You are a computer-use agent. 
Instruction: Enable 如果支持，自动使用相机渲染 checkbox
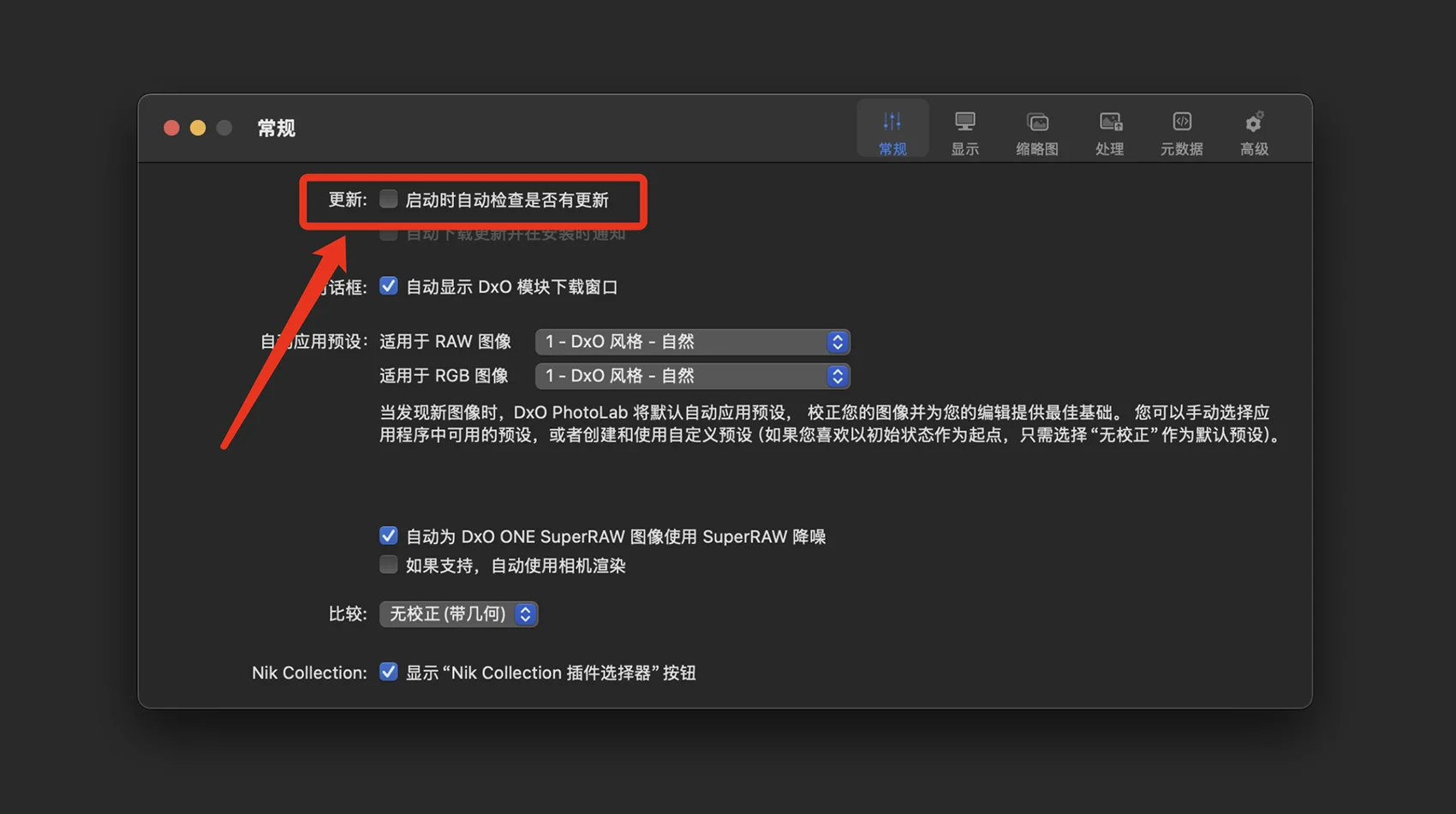389,565
